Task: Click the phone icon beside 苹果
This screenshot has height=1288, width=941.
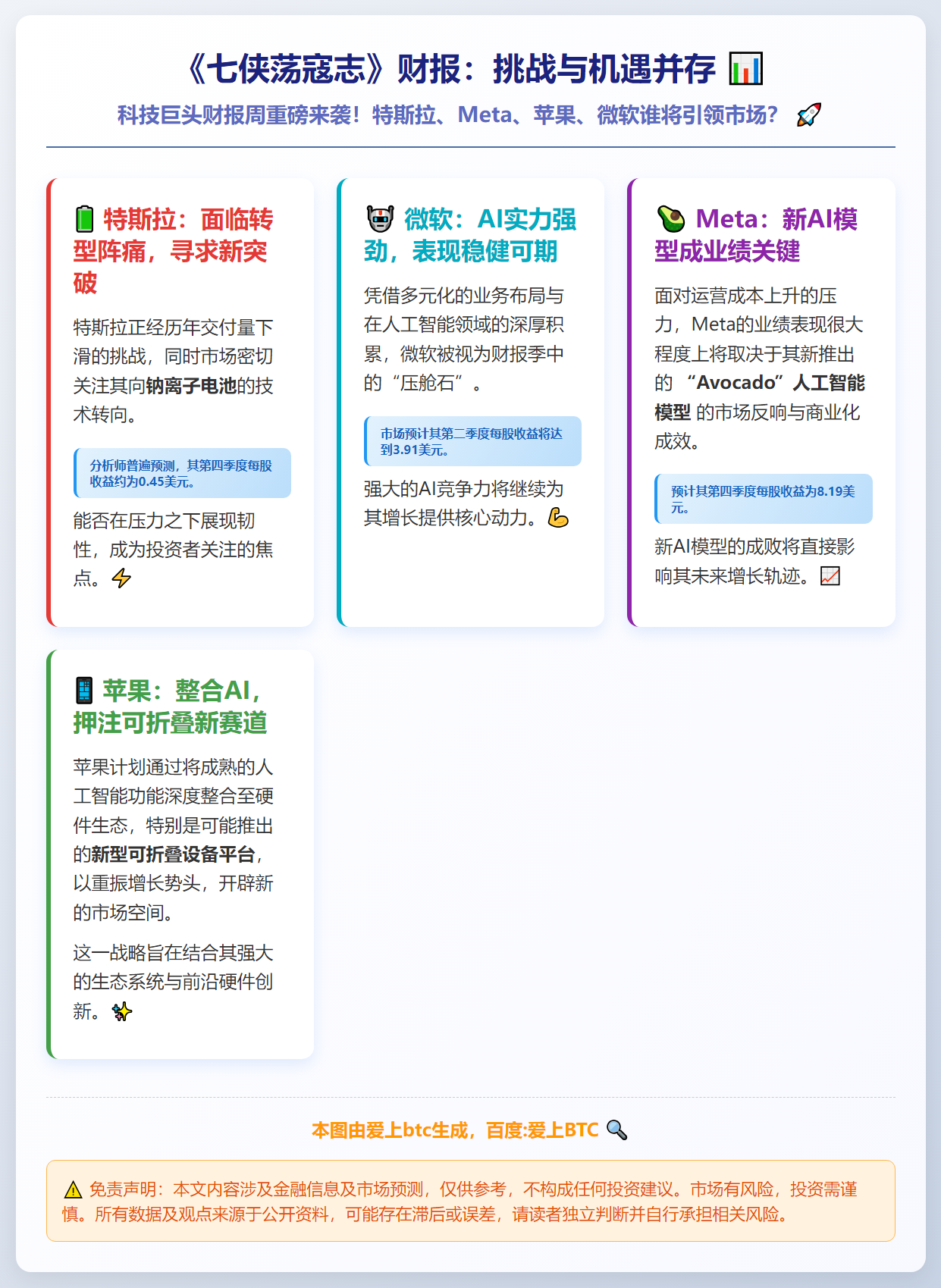Action: pos(84,691)
